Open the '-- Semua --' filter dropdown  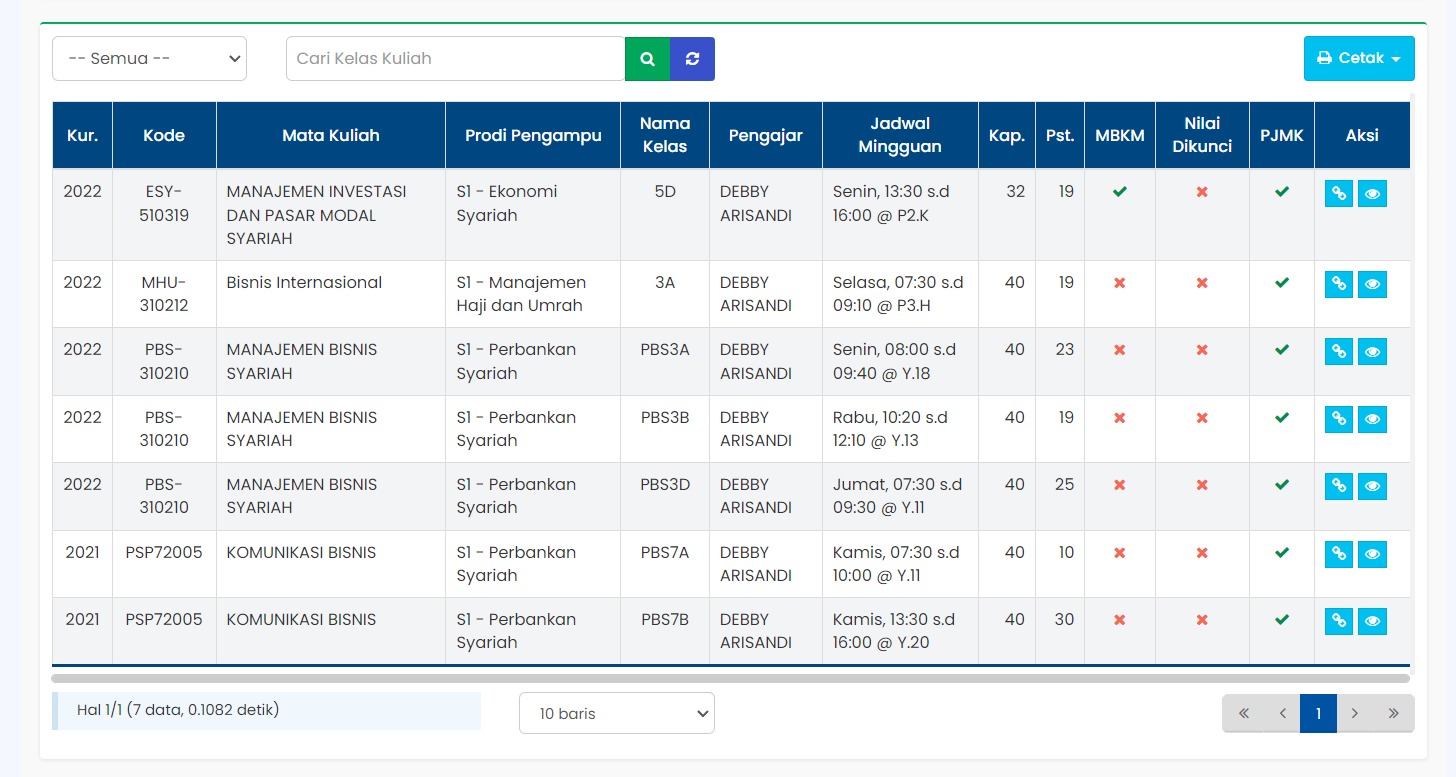[x=149, y=59]
